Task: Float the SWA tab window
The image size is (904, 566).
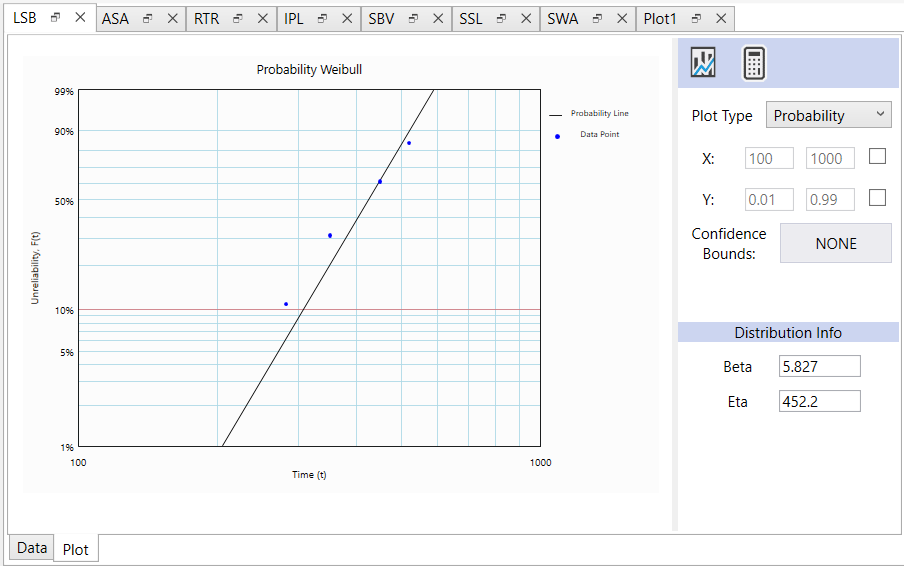Action: (x=597, y=18)
